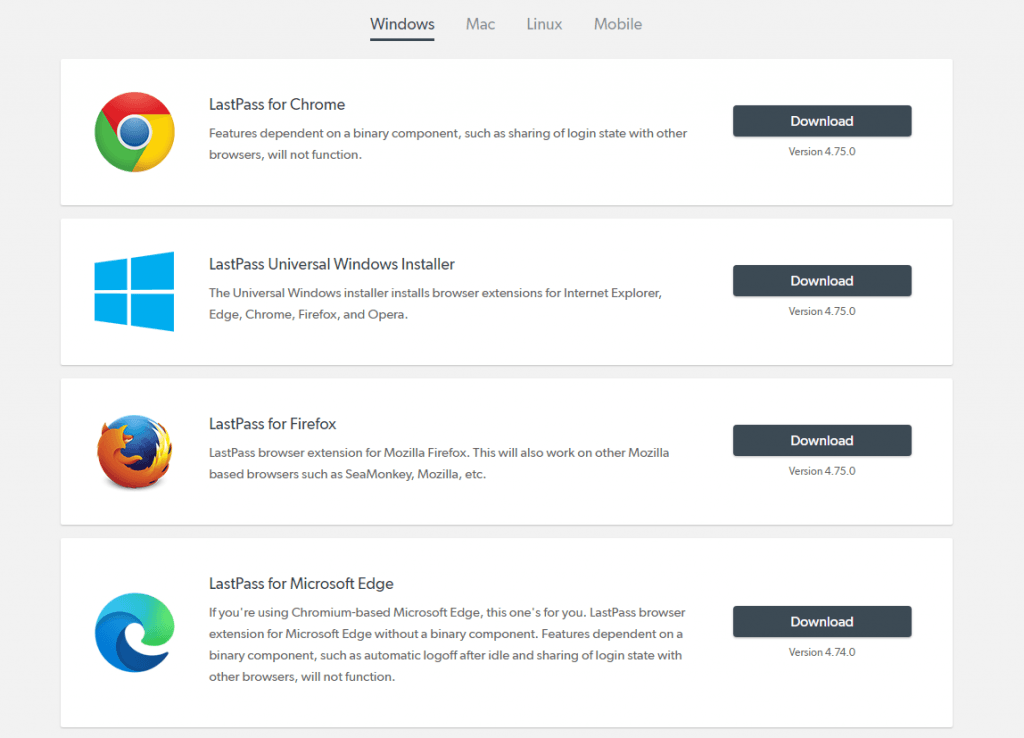Click the Version 4.75.0 text under Chrome download
Screen dimensions: 1024x738
point(822,152)
